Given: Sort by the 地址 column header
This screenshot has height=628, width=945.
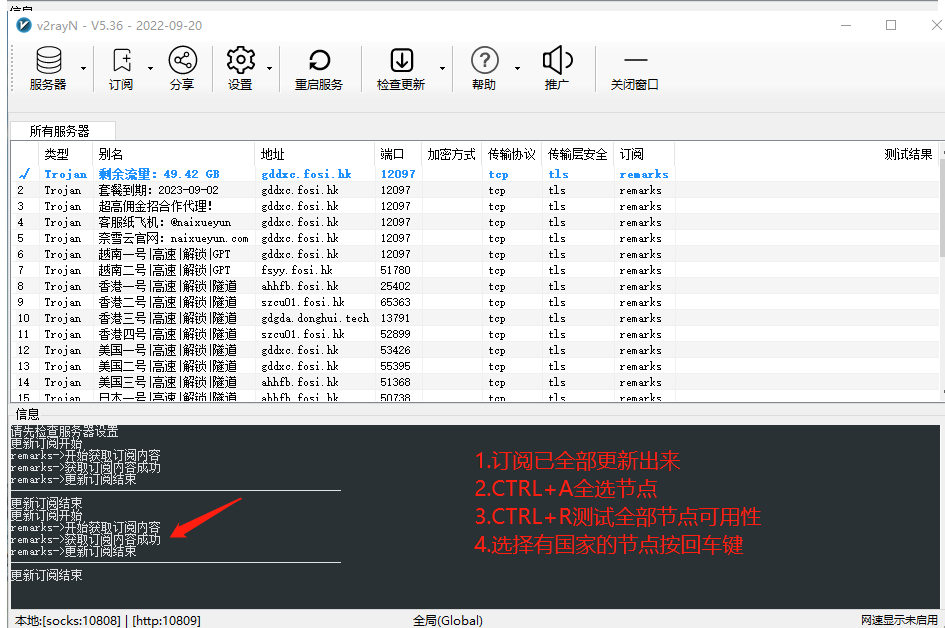Looking at the screenshot, I should [x=315, y=154].
